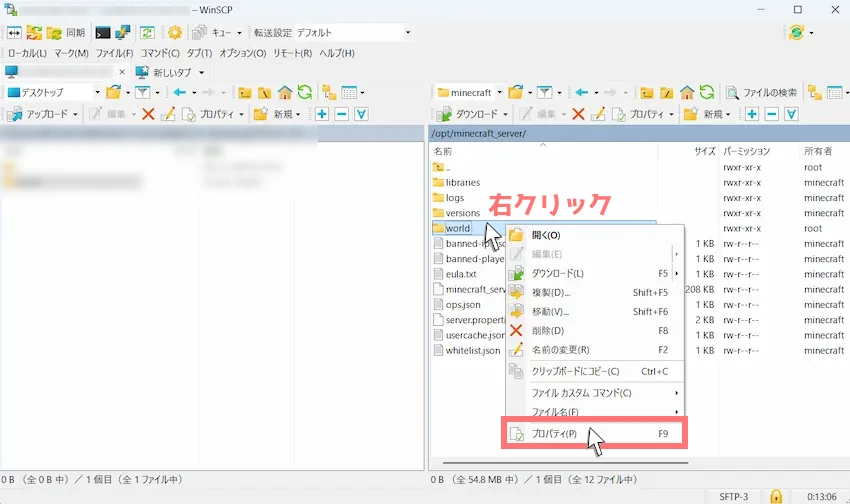Select the ops.json file

(457, 305)
